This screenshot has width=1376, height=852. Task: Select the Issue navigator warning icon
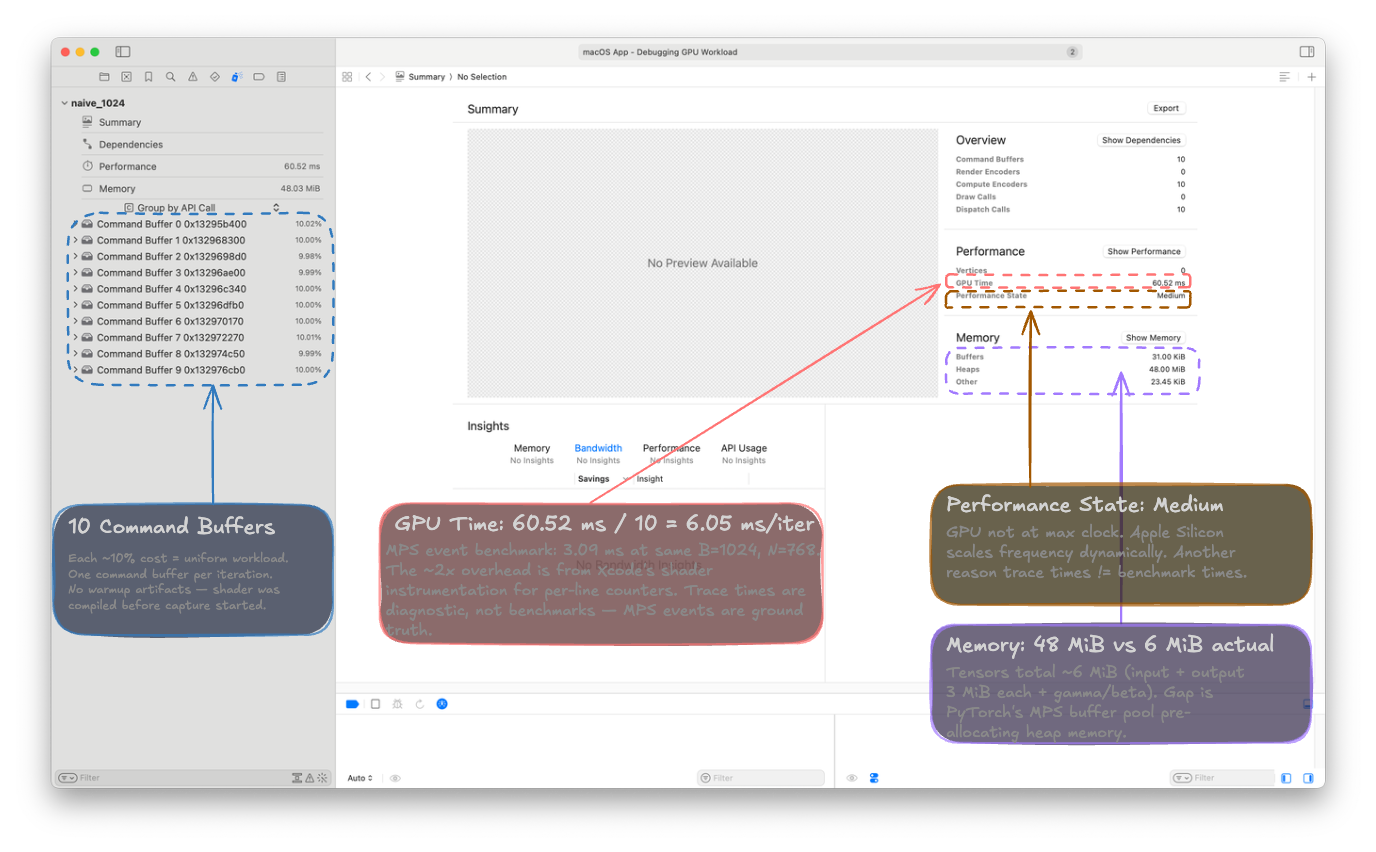pyautogui.click(x=193, y=77)
